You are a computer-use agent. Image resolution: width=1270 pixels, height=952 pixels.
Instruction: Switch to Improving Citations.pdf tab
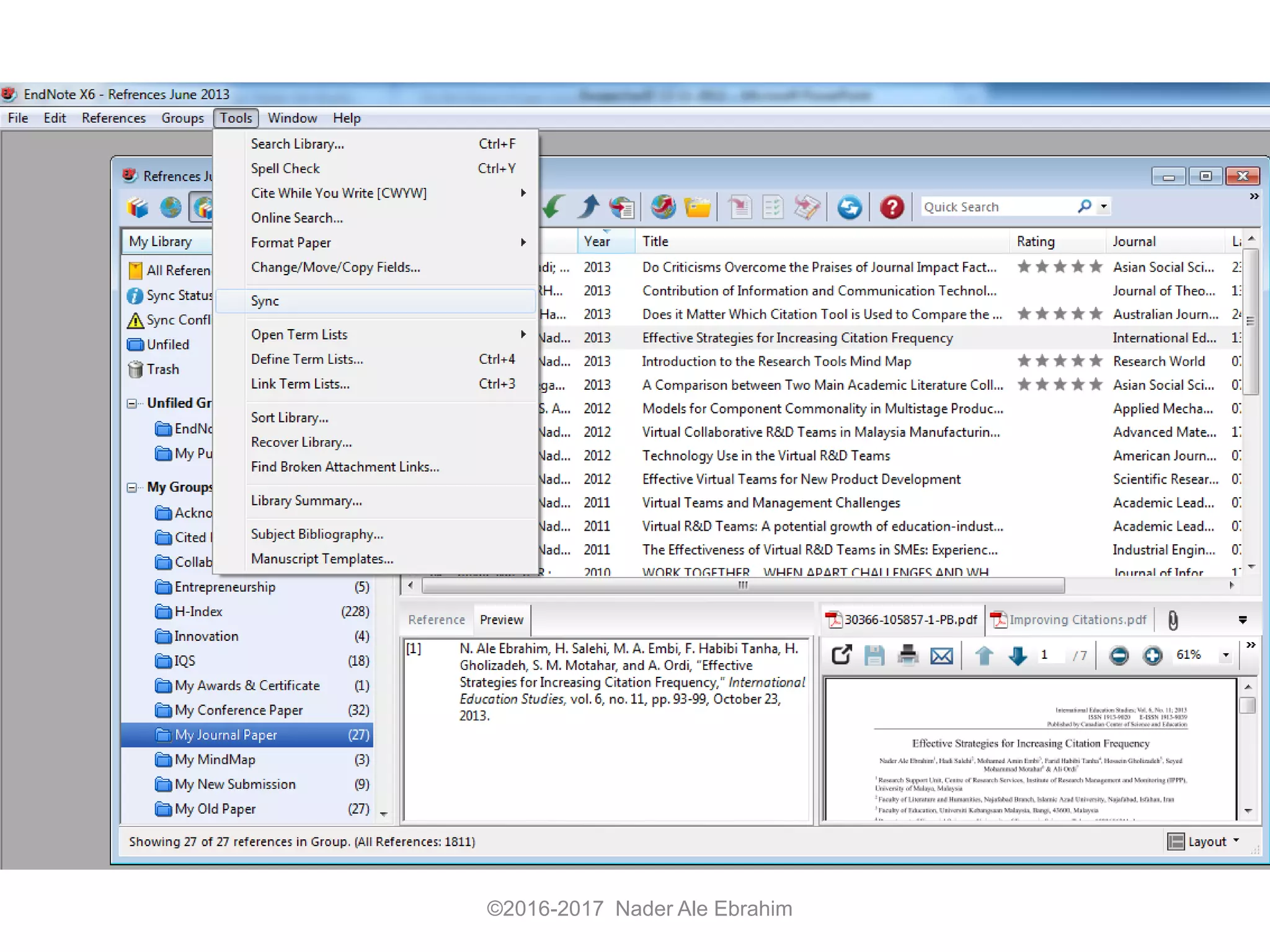point(1069,620)
